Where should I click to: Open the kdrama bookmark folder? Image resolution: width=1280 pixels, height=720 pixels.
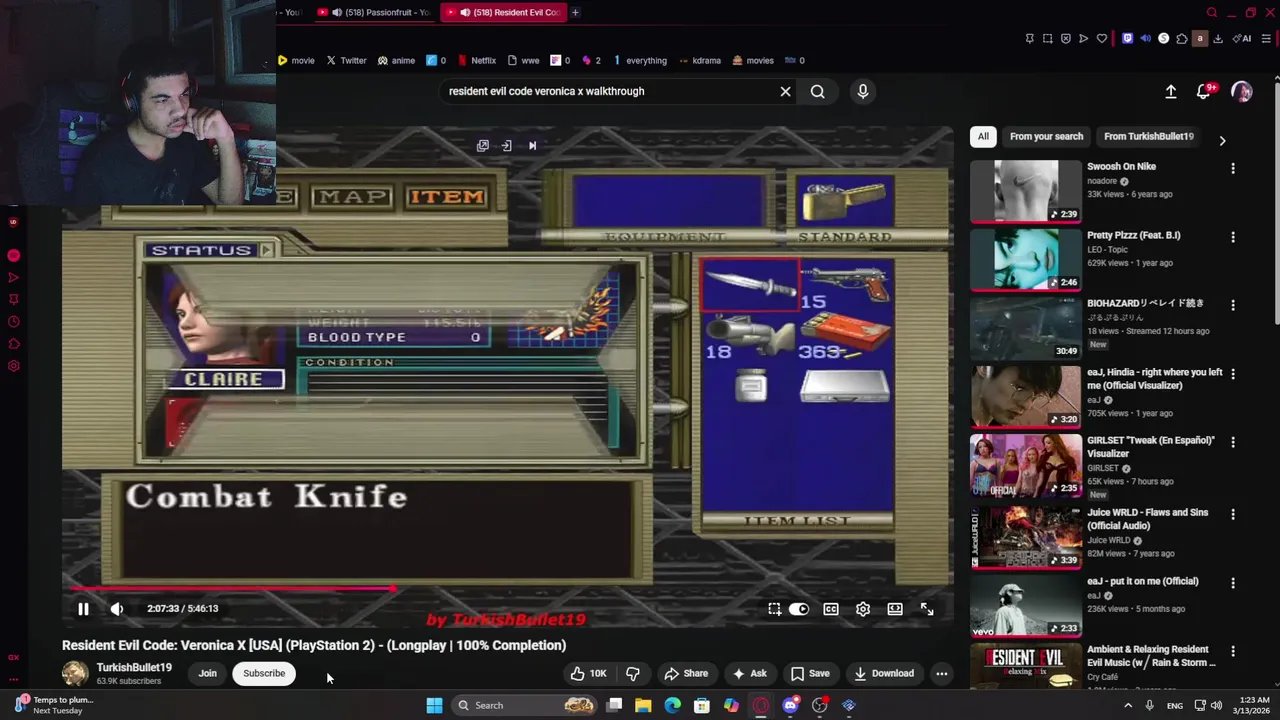699,61
